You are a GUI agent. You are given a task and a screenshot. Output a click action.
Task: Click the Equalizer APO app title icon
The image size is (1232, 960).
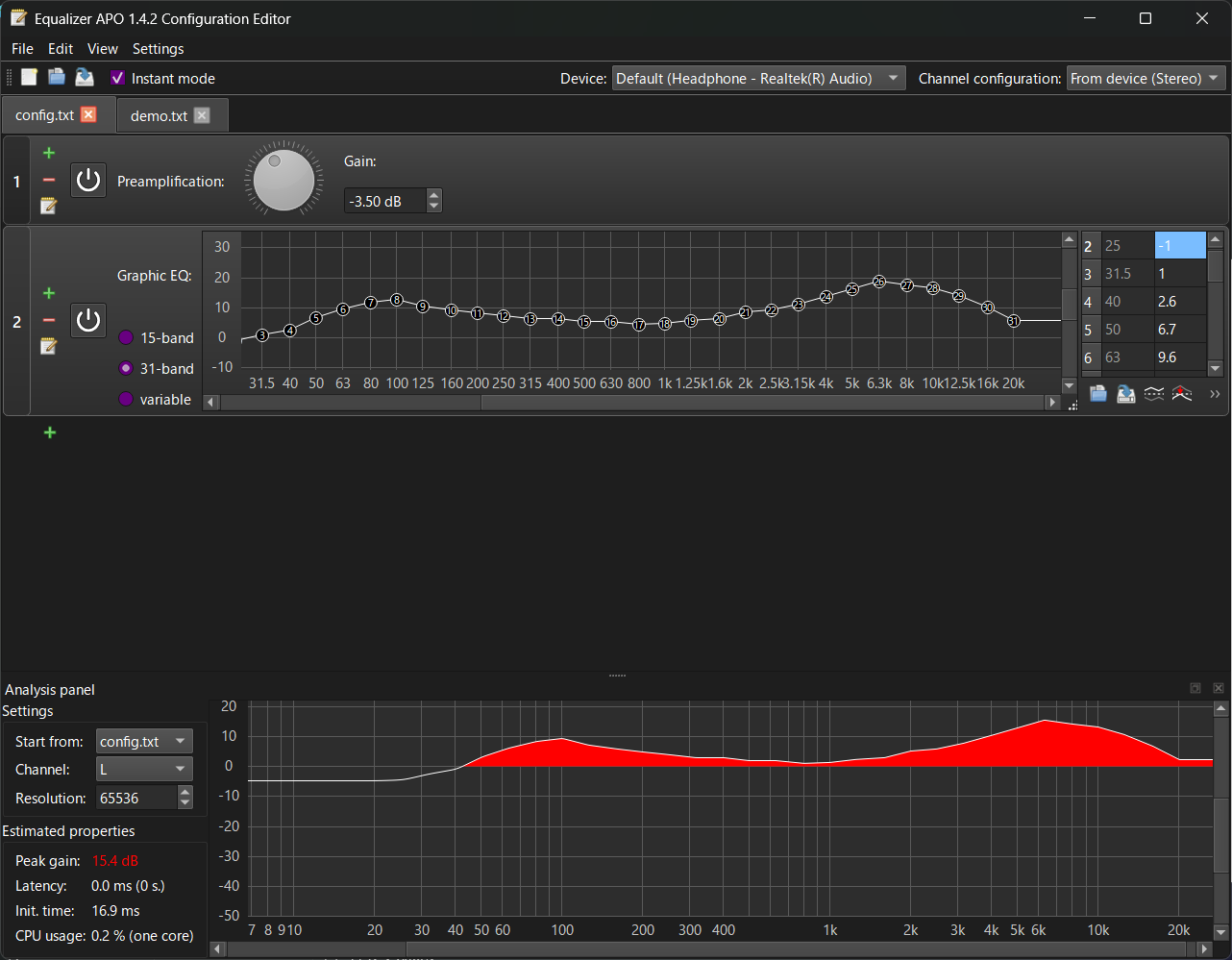click(x=18, y=18)
